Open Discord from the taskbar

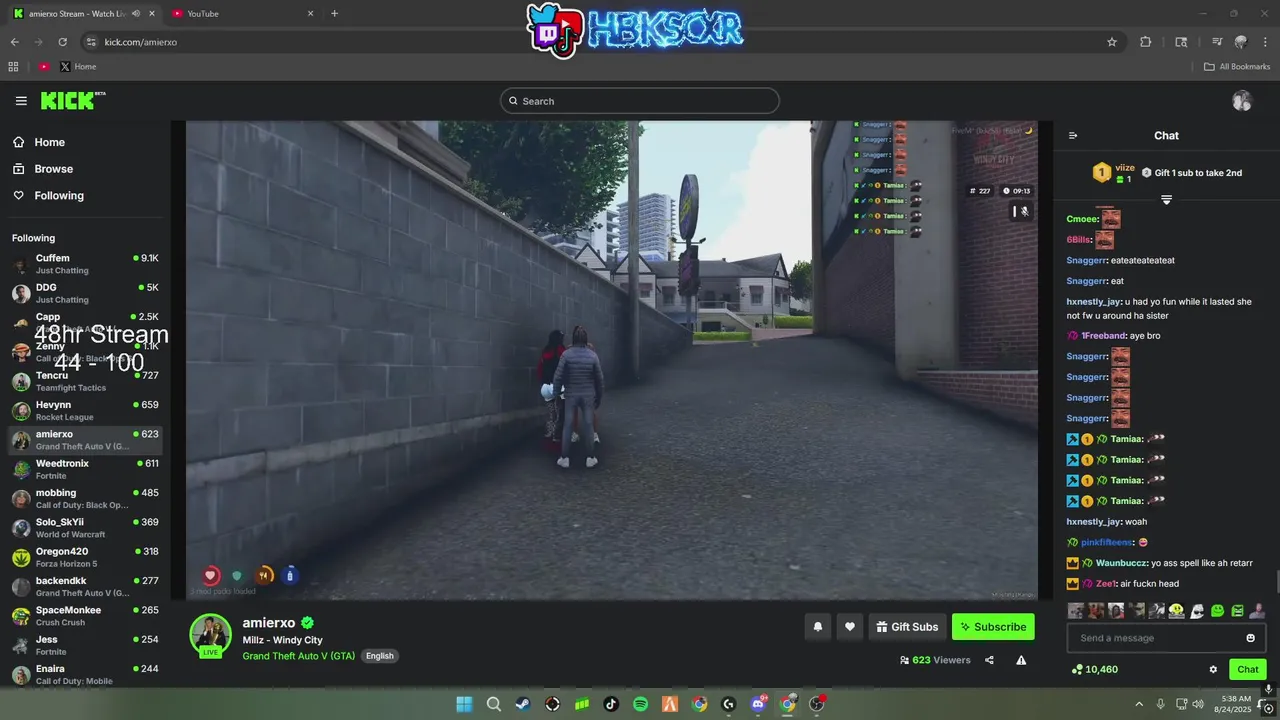click(x=758, y=704)
